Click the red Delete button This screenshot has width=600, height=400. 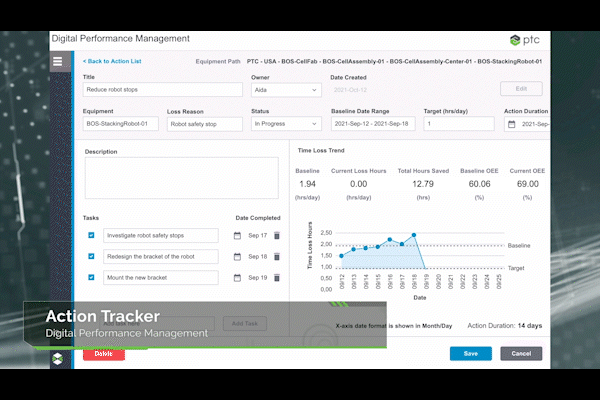coord(104,354)
